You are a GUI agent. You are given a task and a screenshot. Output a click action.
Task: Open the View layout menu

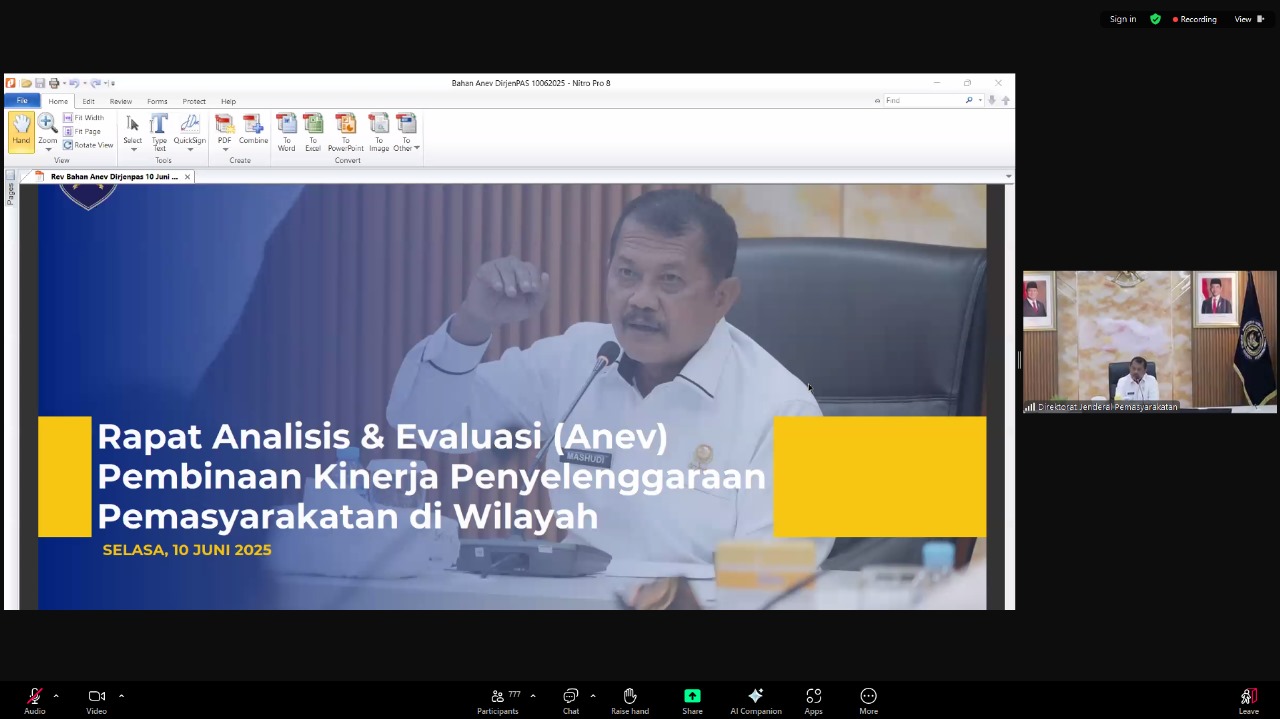1248,19
